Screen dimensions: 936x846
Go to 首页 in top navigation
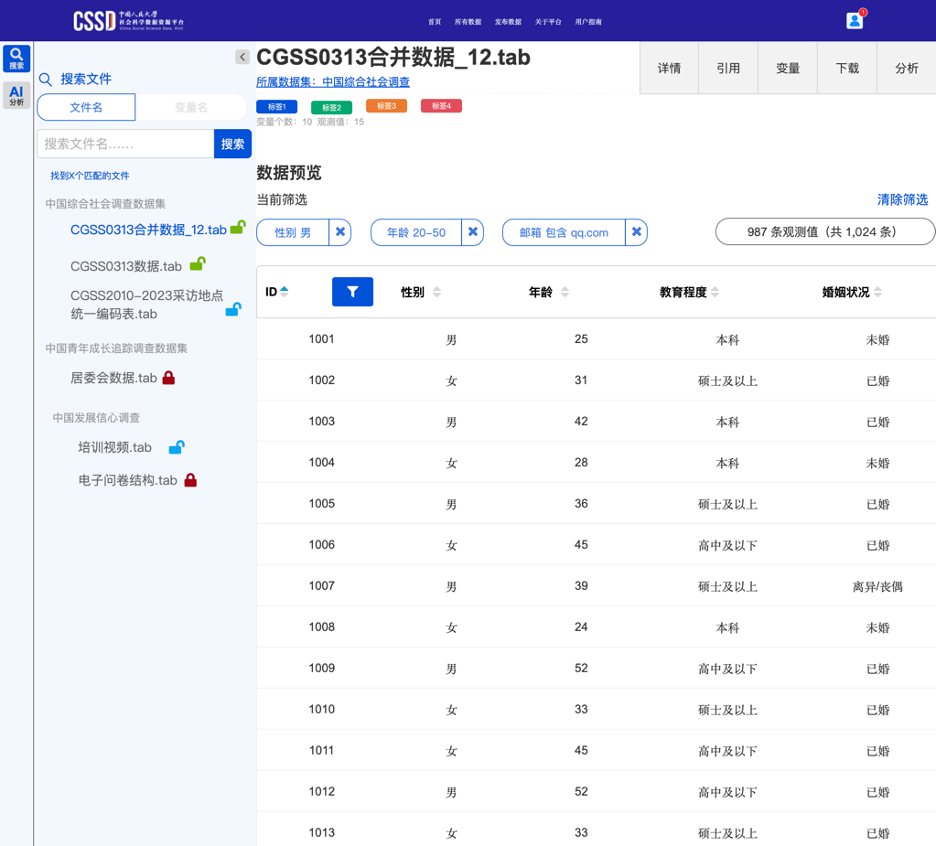(x=435, y=21)
